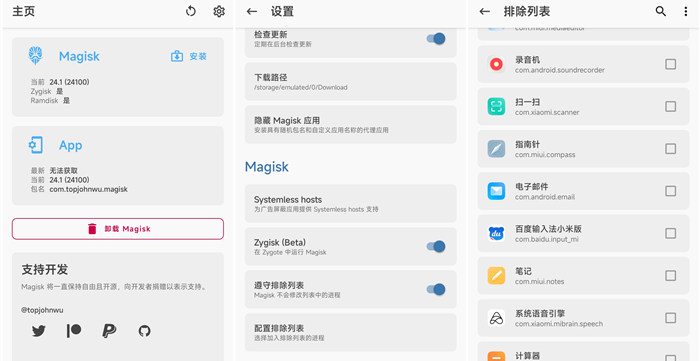Screen dimensions: 700x361
Task: Open settings via the gear icon
Action: pyautogui.click(x=219, y=11)
